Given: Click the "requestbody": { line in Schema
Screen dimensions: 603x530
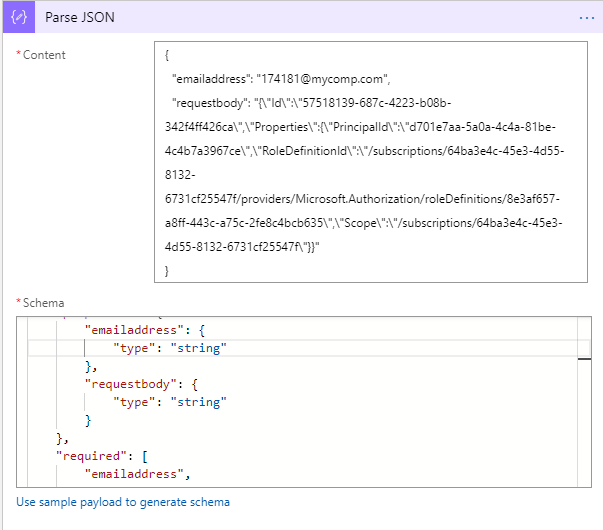Looking at the screenshot, I should [x=141, y=384].
